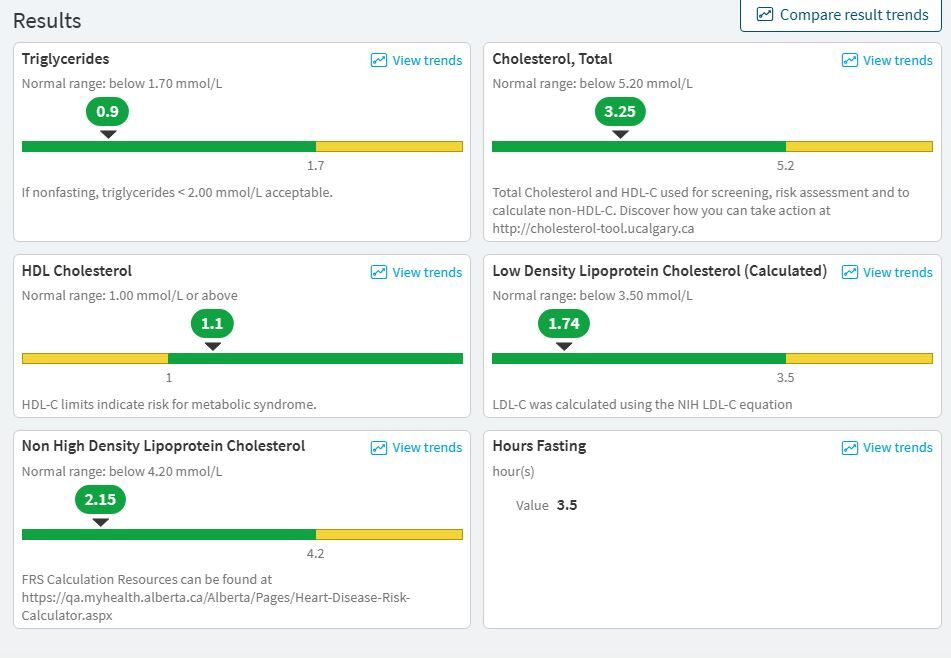Viewport: 951px width, 658px height.
Task: Click 'Normal range: 1.00 mmol/L or above' text
Action: click(130, 296)
